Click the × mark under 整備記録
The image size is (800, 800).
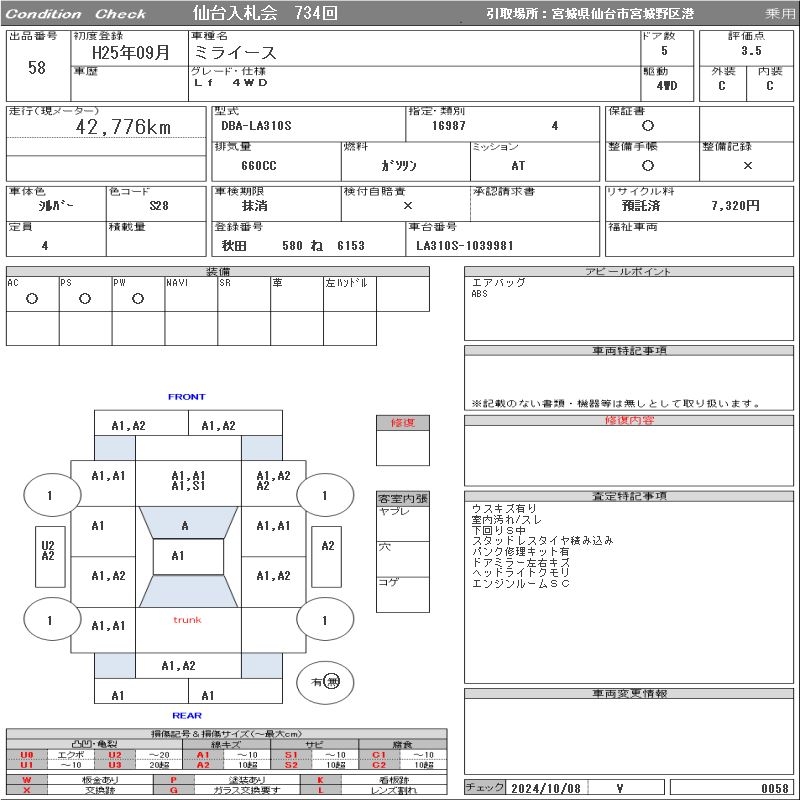pos(748,165)
